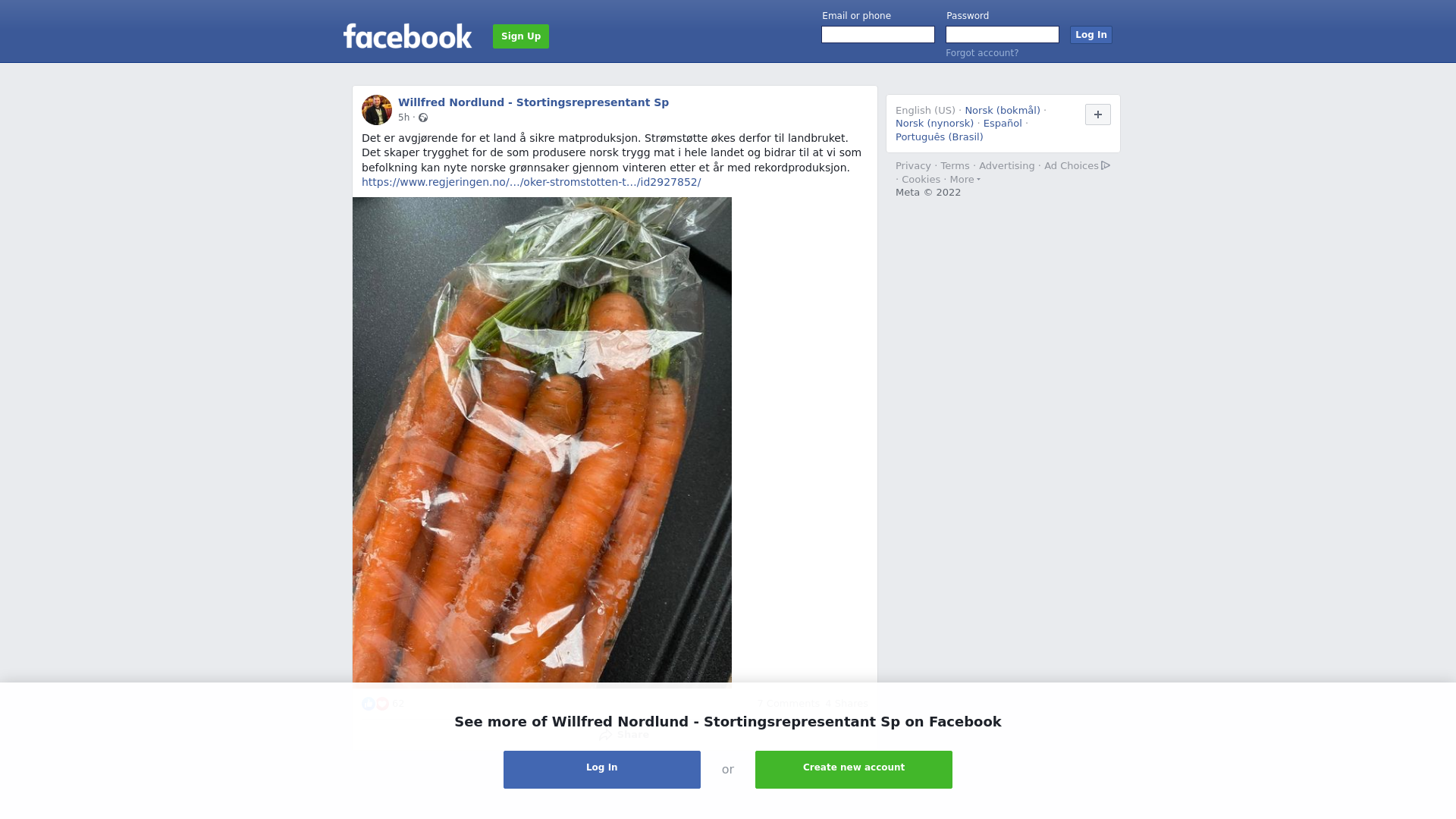
Task: Open Willfred Nordlund's profile picture
Action: pos(377,110)
